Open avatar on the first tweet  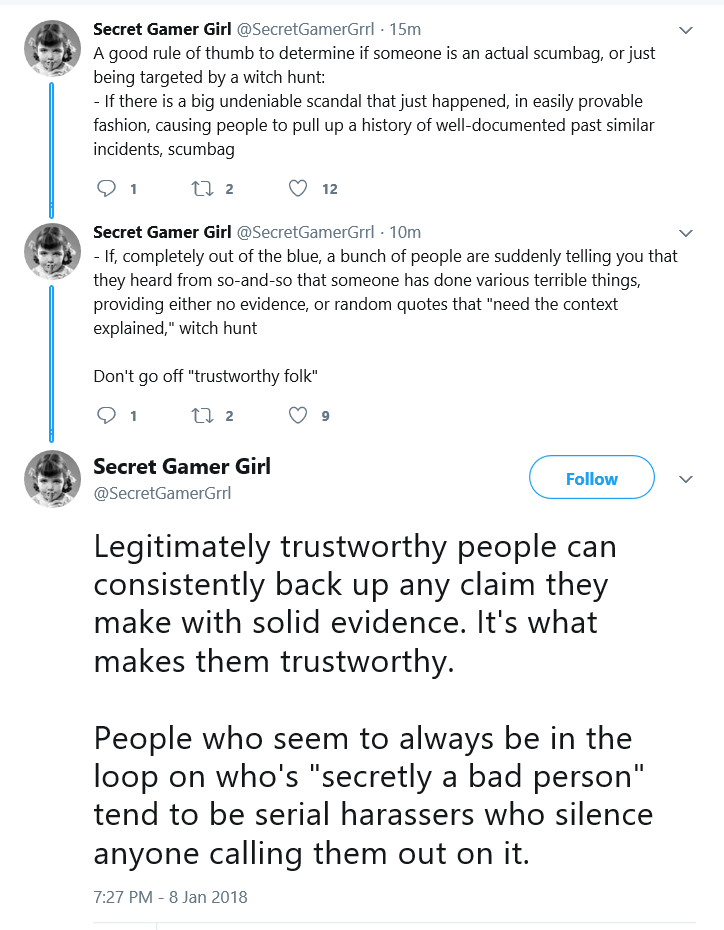52,49
